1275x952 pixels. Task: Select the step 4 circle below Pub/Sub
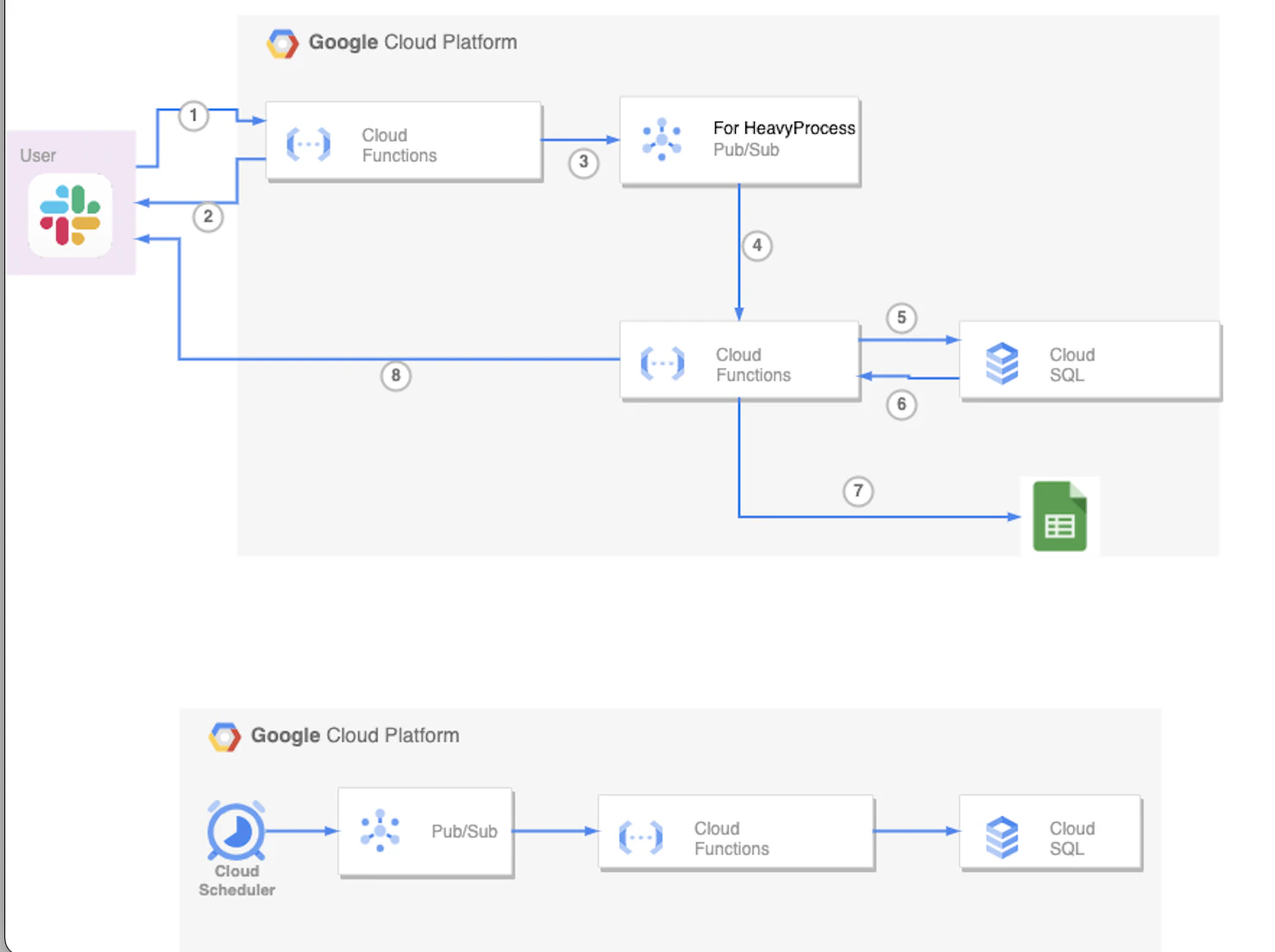(757, 246)
